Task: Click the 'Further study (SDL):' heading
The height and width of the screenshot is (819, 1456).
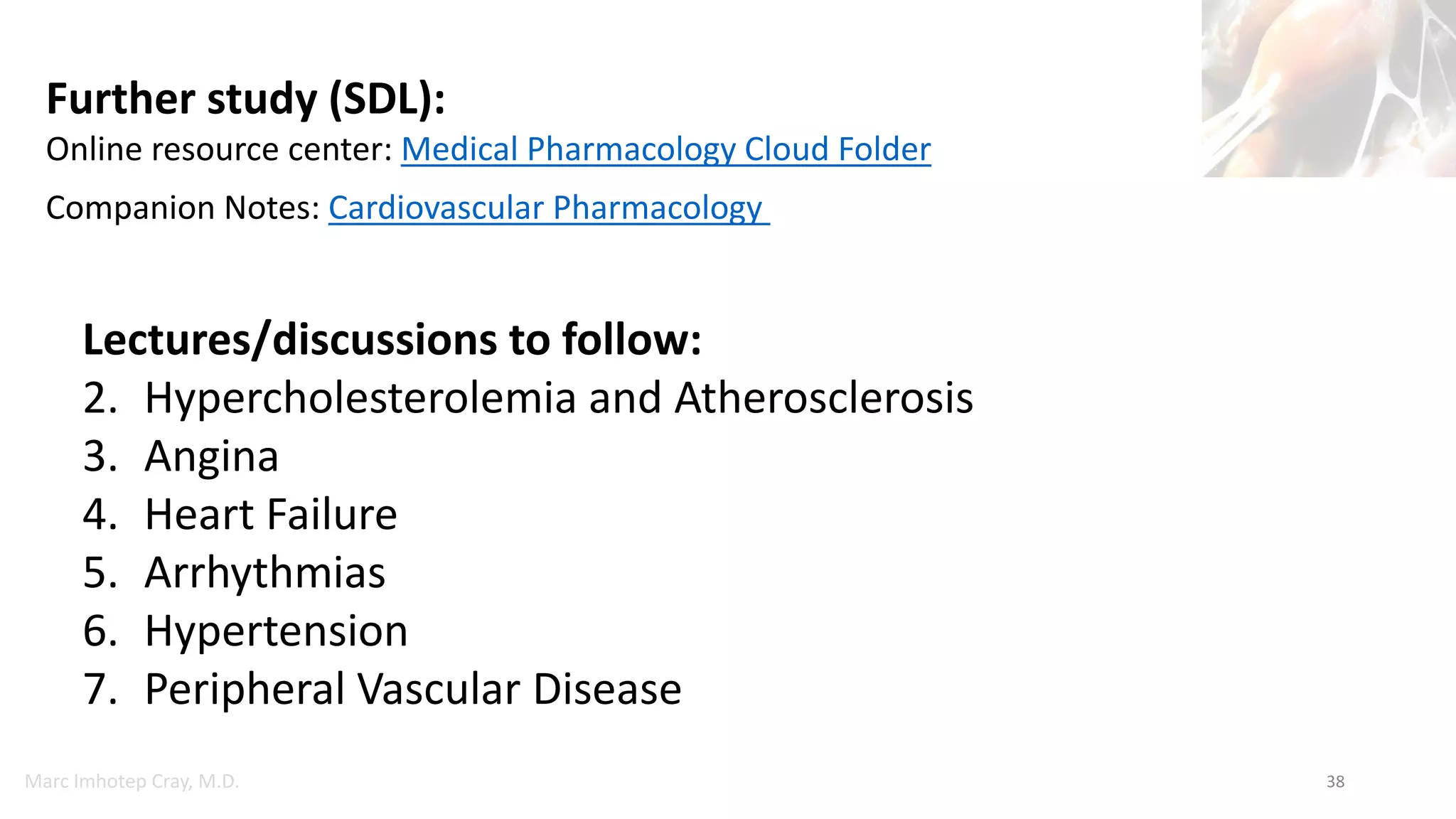Action: pyautogui.click(x=245, y=99)
